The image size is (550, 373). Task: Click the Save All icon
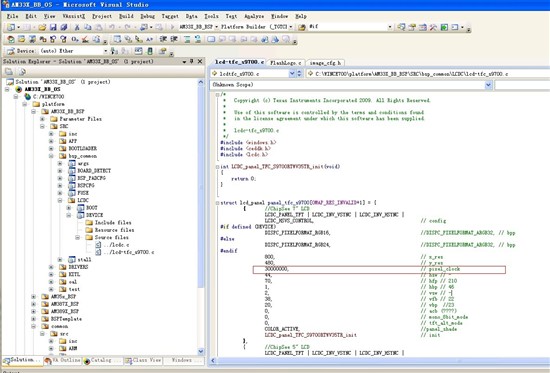(64, 27)
